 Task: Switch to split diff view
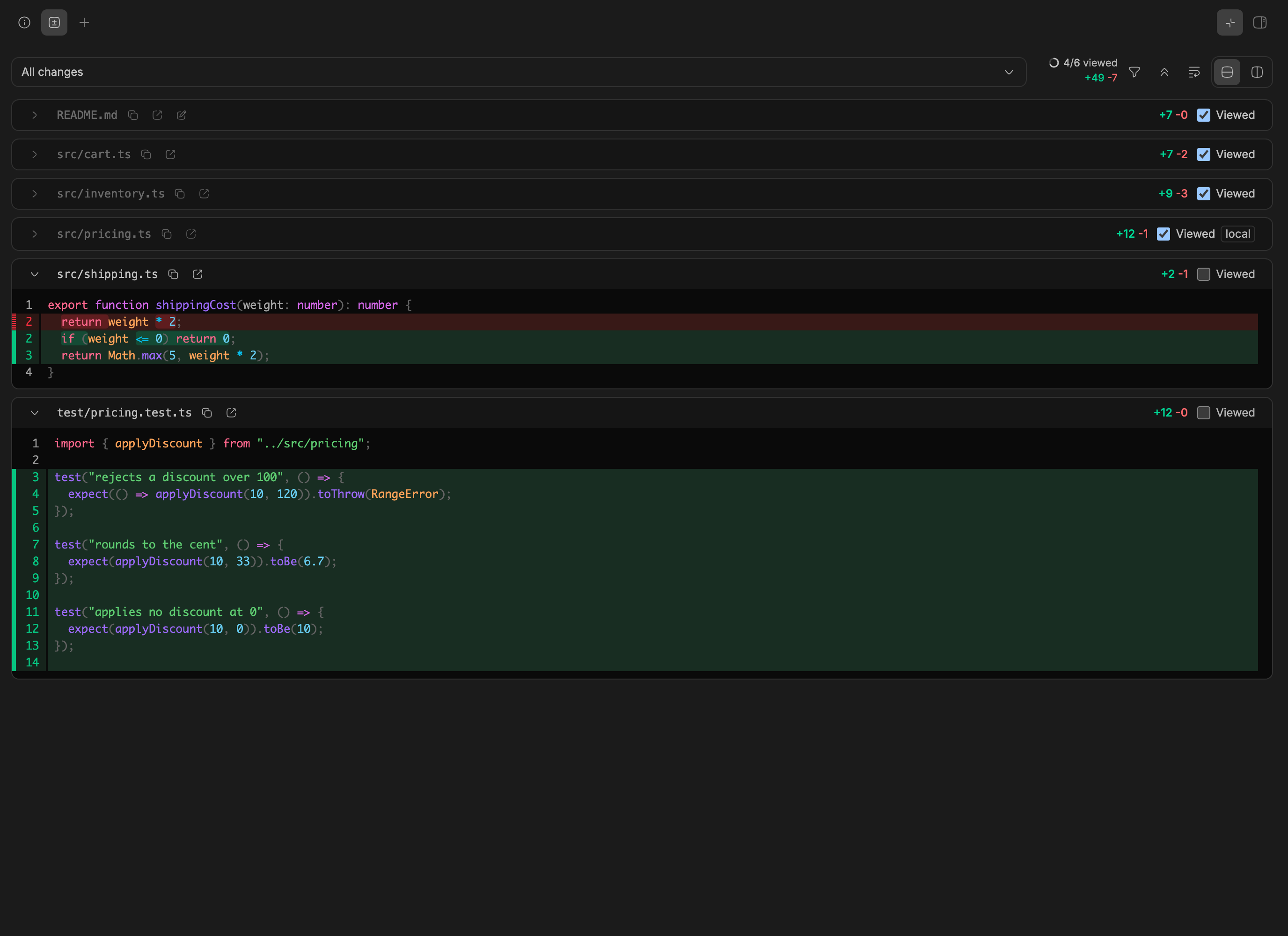click(1257, 72)
